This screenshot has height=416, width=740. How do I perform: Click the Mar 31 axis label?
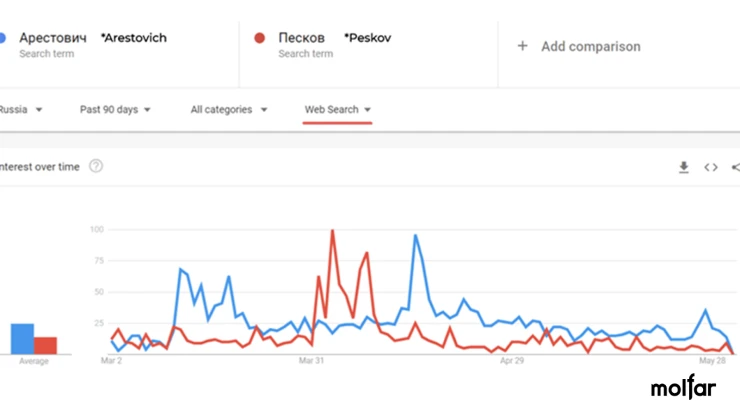(311, 360)
